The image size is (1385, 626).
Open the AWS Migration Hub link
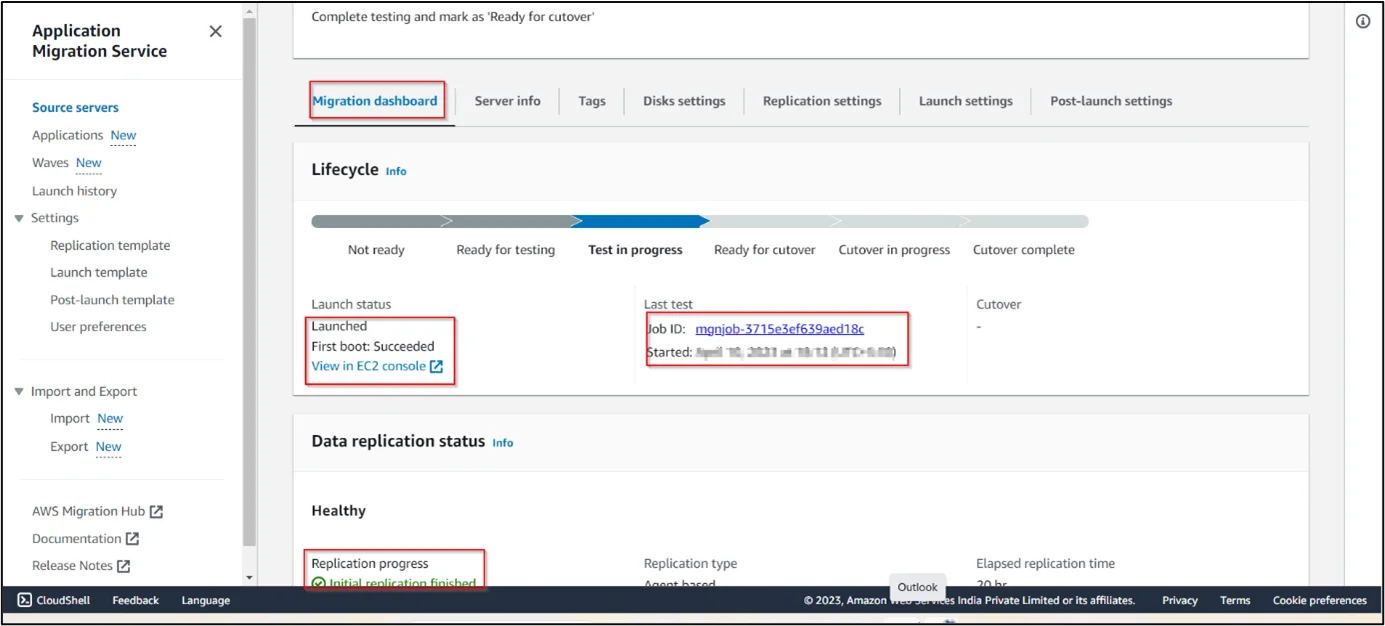click(x=89, y=511)
